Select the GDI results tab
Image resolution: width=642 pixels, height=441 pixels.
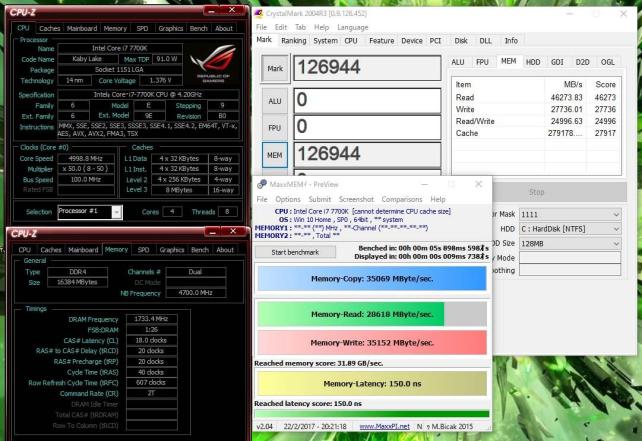pos(557,62)
